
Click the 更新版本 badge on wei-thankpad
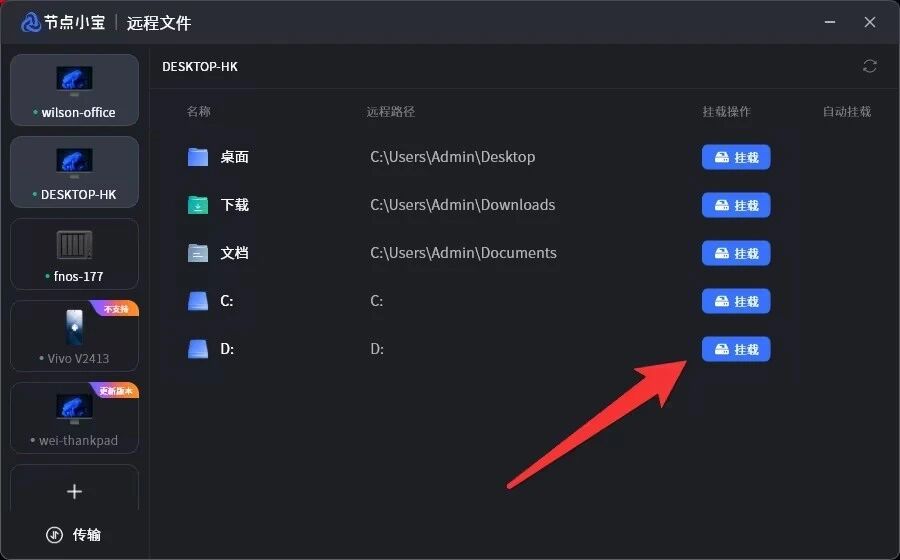(x=117, y=391)
